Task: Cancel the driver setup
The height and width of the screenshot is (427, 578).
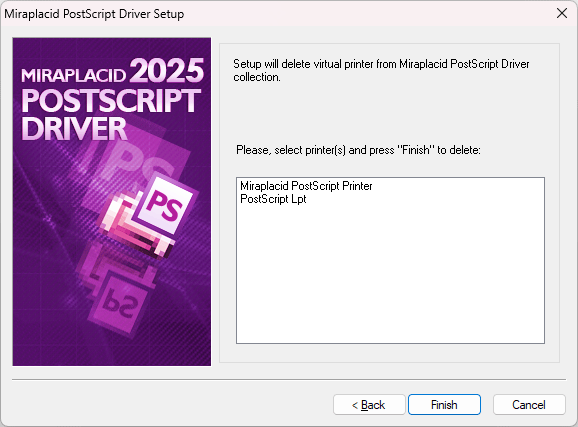Action: coord(529,405)
